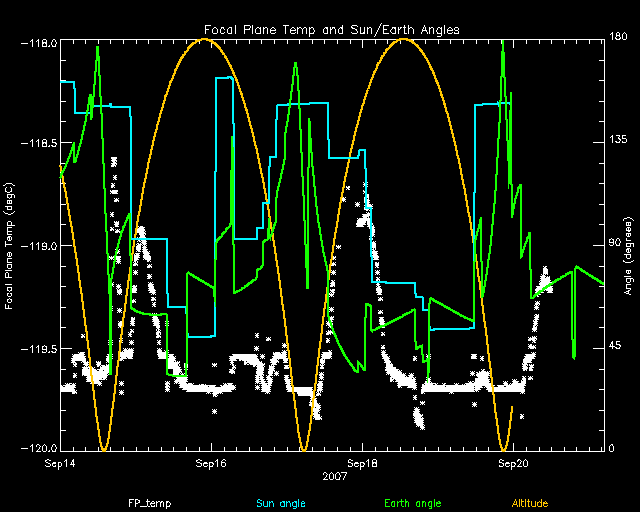
Task: Click the Sep14 x-axis tick label
Action: (60, 464)
